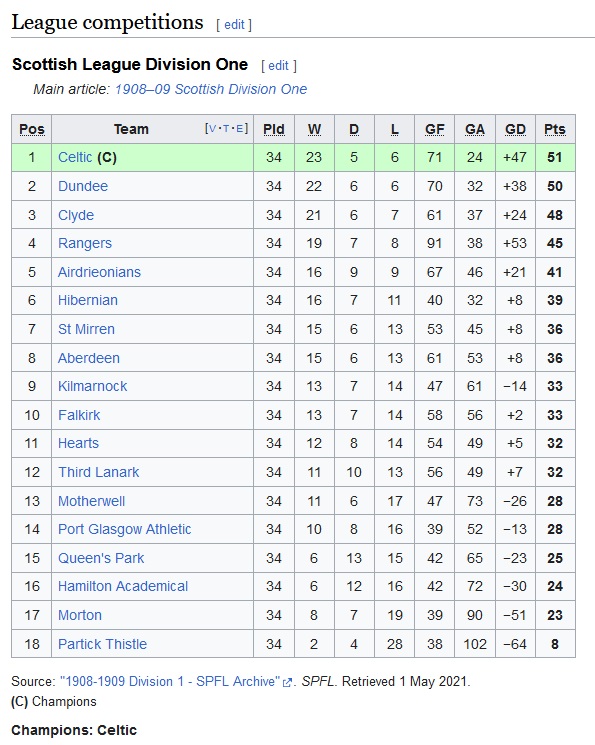Edit the Scottish League Division One section
This screenshot has height=745, width=595.
coord(278,66)
